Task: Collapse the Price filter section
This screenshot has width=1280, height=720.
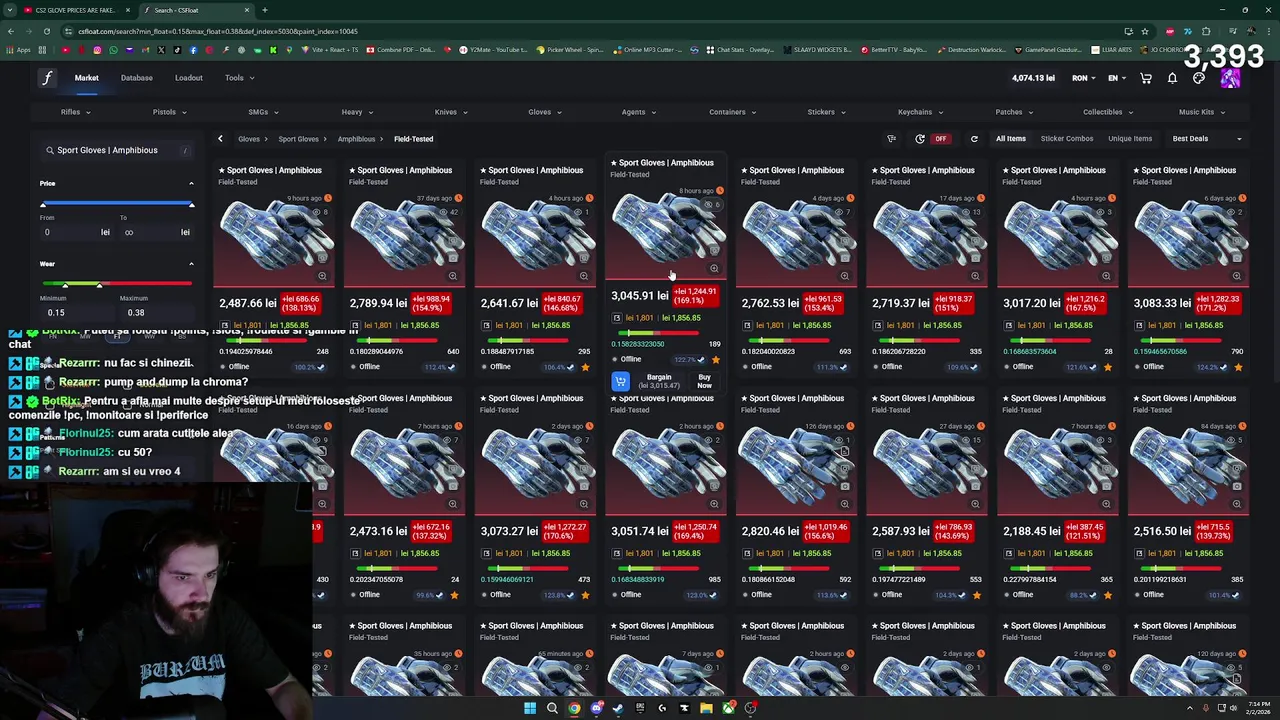Action: 191,183
